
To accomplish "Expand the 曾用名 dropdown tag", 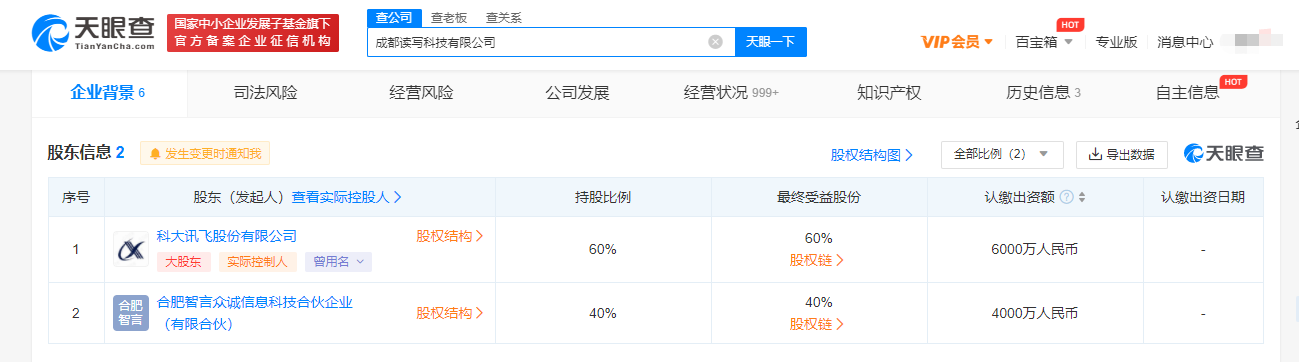I will tap(338, 262).
